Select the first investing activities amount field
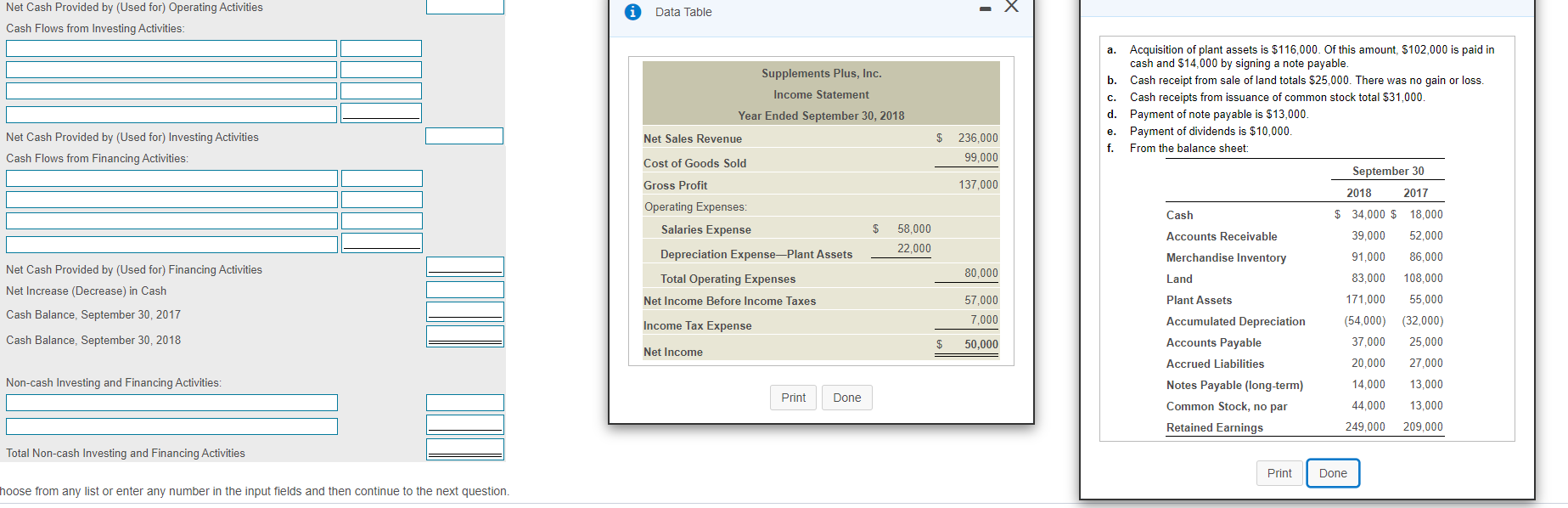 point(381,48)
